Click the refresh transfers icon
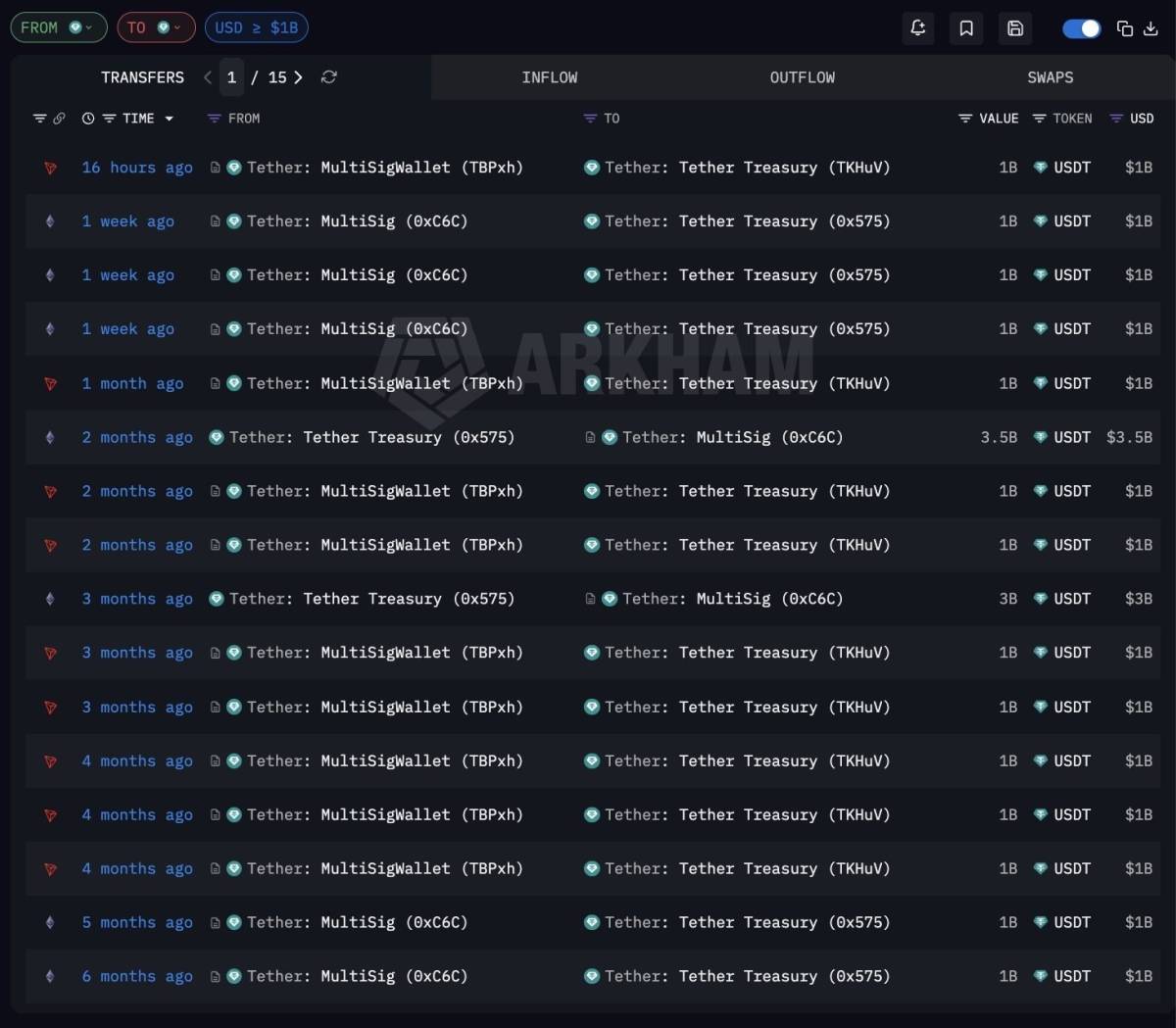This screenshot has width=1176, height=1028. click(329, 77)
